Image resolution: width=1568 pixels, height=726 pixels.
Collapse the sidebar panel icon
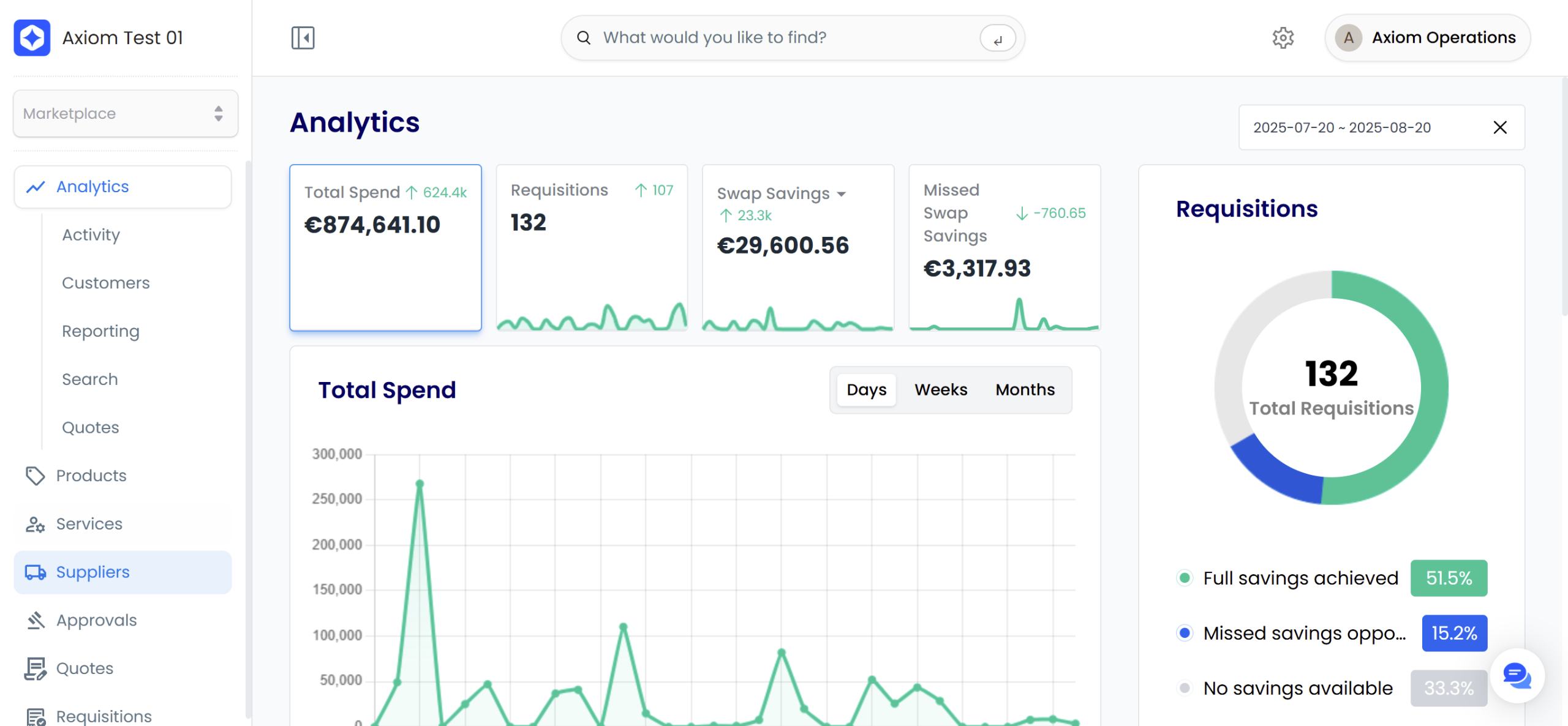[303, 38]
